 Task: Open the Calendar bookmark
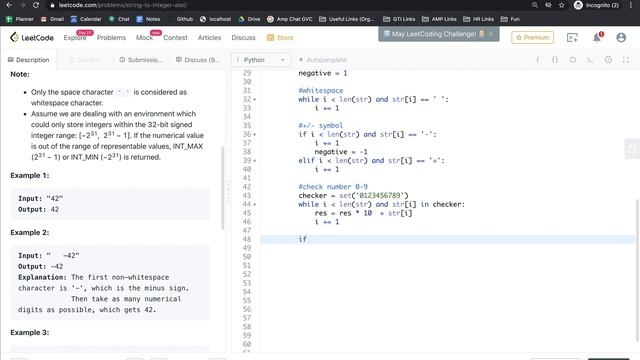tap(86, 19)
